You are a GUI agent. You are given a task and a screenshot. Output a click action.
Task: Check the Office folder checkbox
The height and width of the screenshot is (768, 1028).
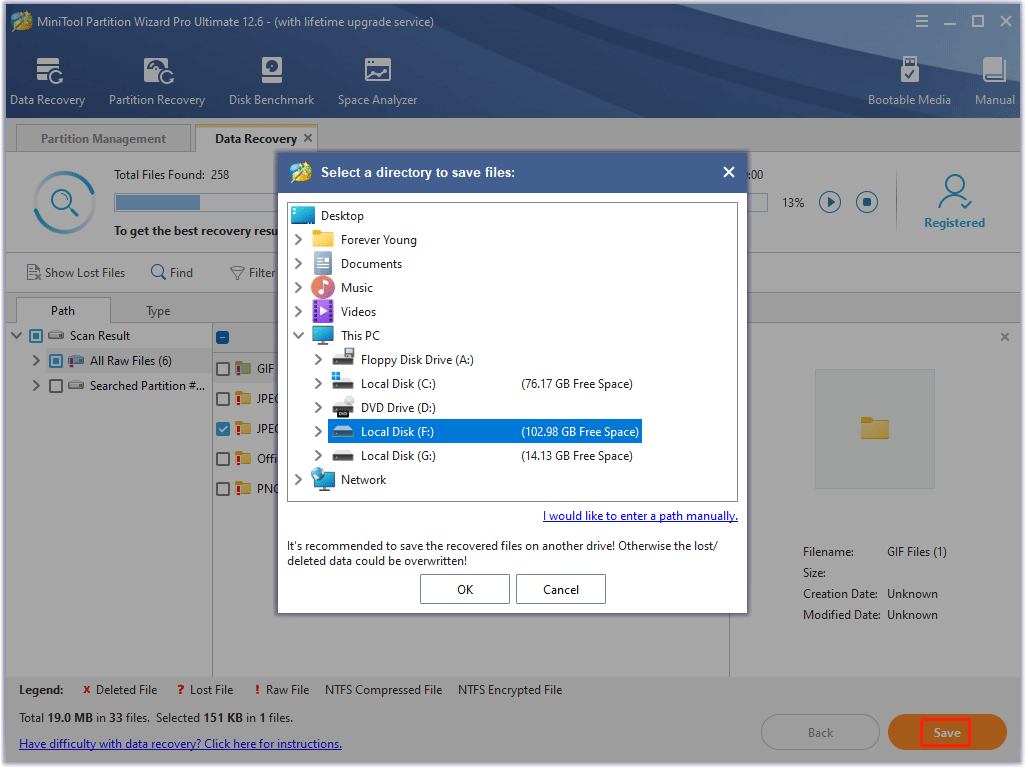[223, 459]
